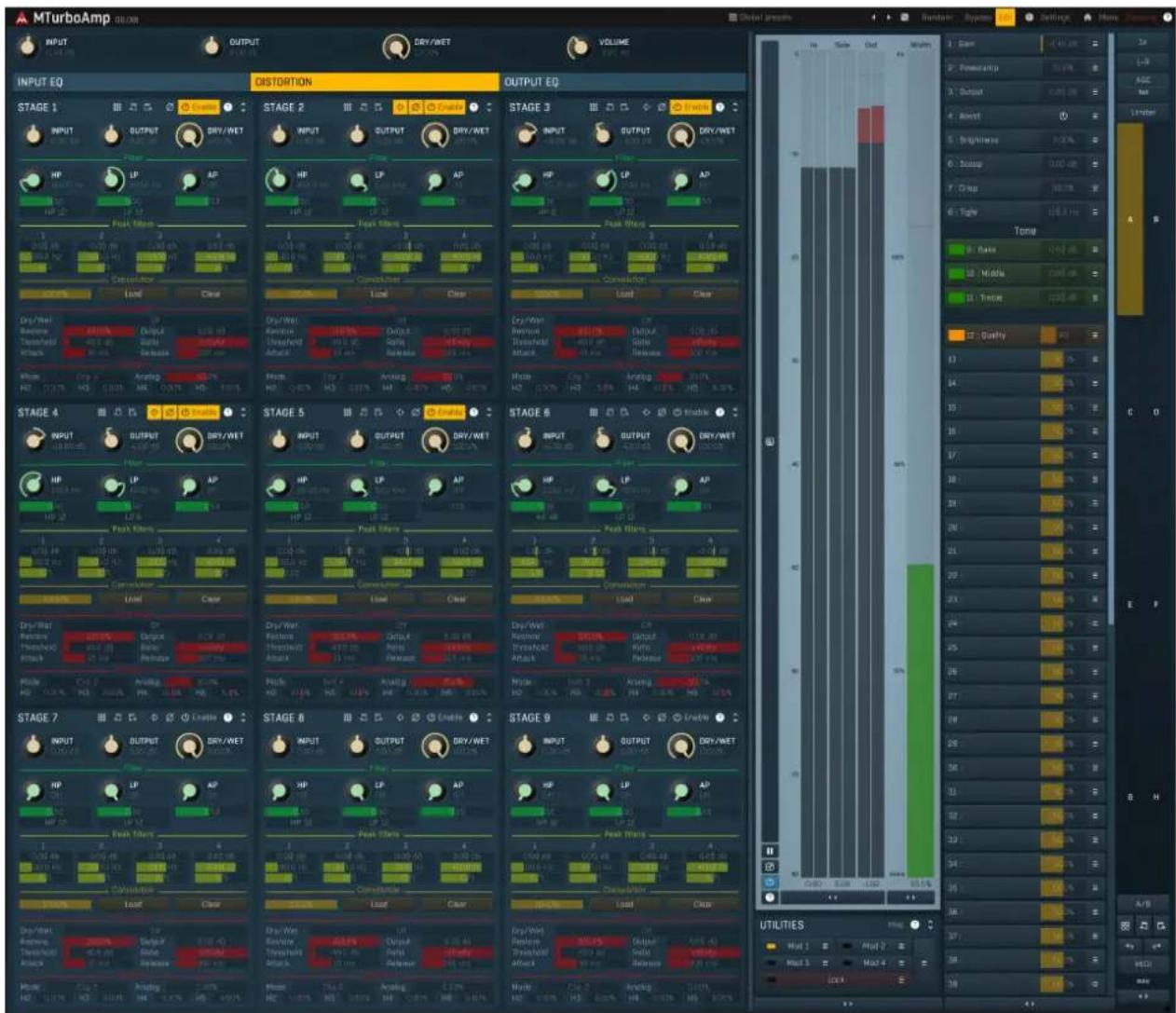Toggle Stage 5 Enable button
The height and width of the screenshot is (1013, 1176).
444,412
